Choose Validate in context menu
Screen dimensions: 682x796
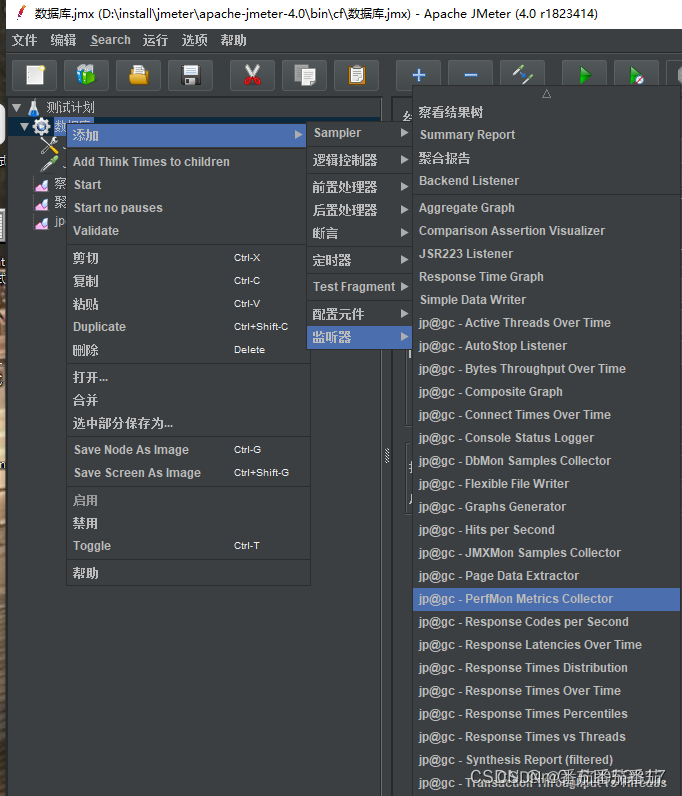tap(188, 230)
